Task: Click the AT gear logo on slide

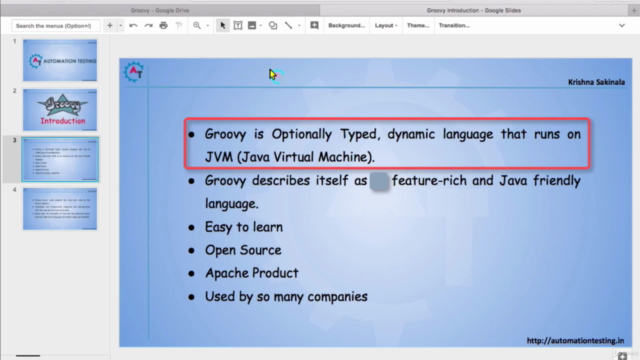Action: click(134, 72)
